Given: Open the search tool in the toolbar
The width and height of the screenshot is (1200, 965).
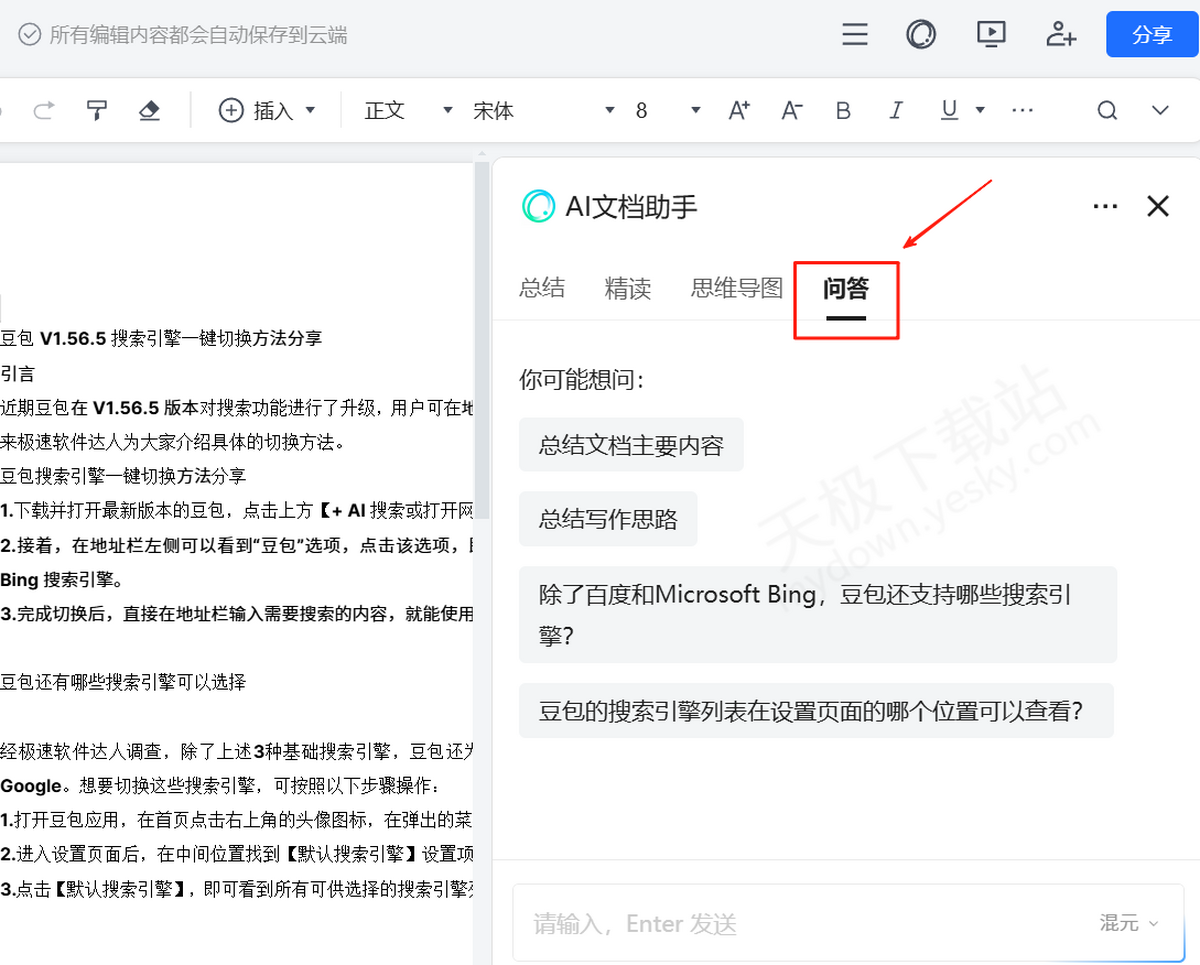Looking at the screenshot, I should [x=1107, y=110].
